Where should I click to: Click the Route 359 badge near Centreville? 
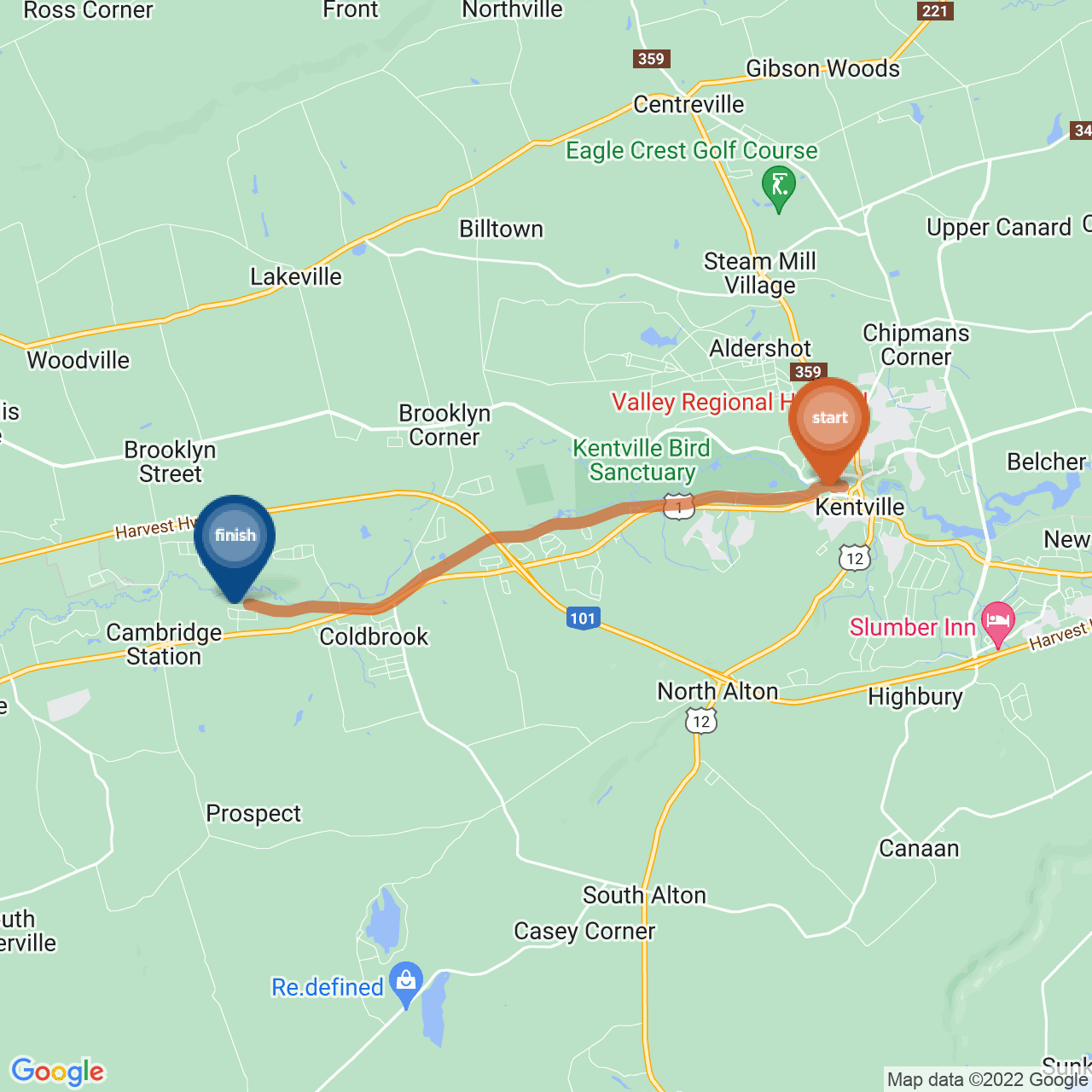[651, 59]
